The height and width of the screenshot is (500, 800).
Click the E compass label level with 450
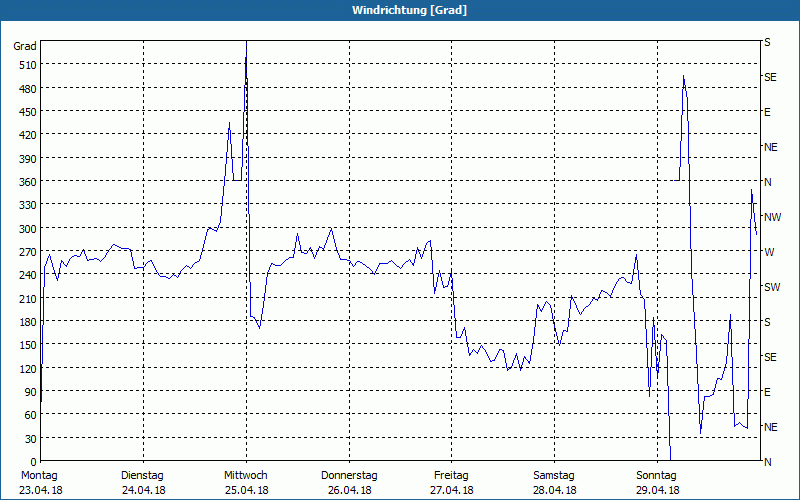tap(767, 112)
